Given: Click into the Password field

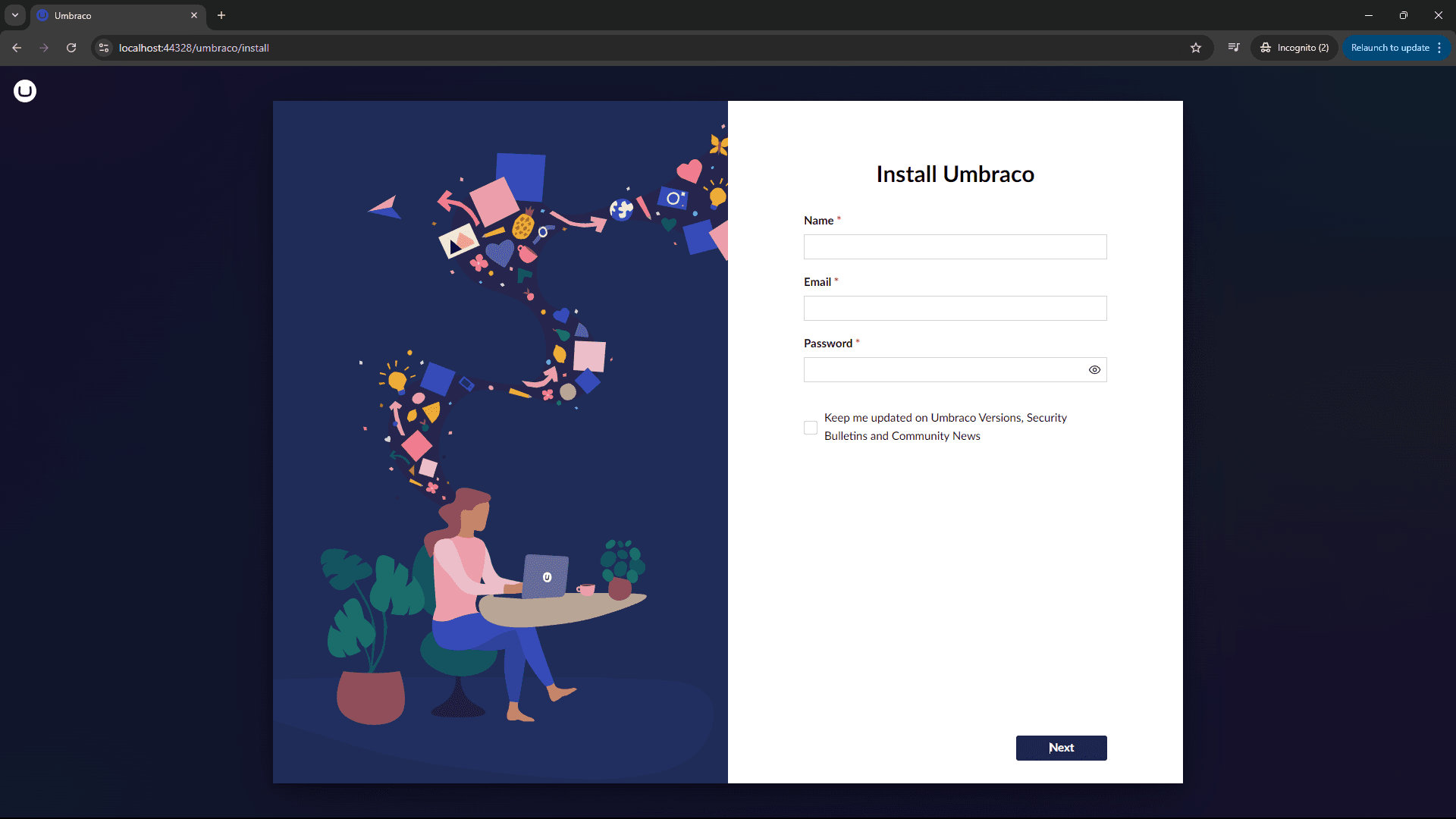Looking at the screenshot, I should click(940, 370).
